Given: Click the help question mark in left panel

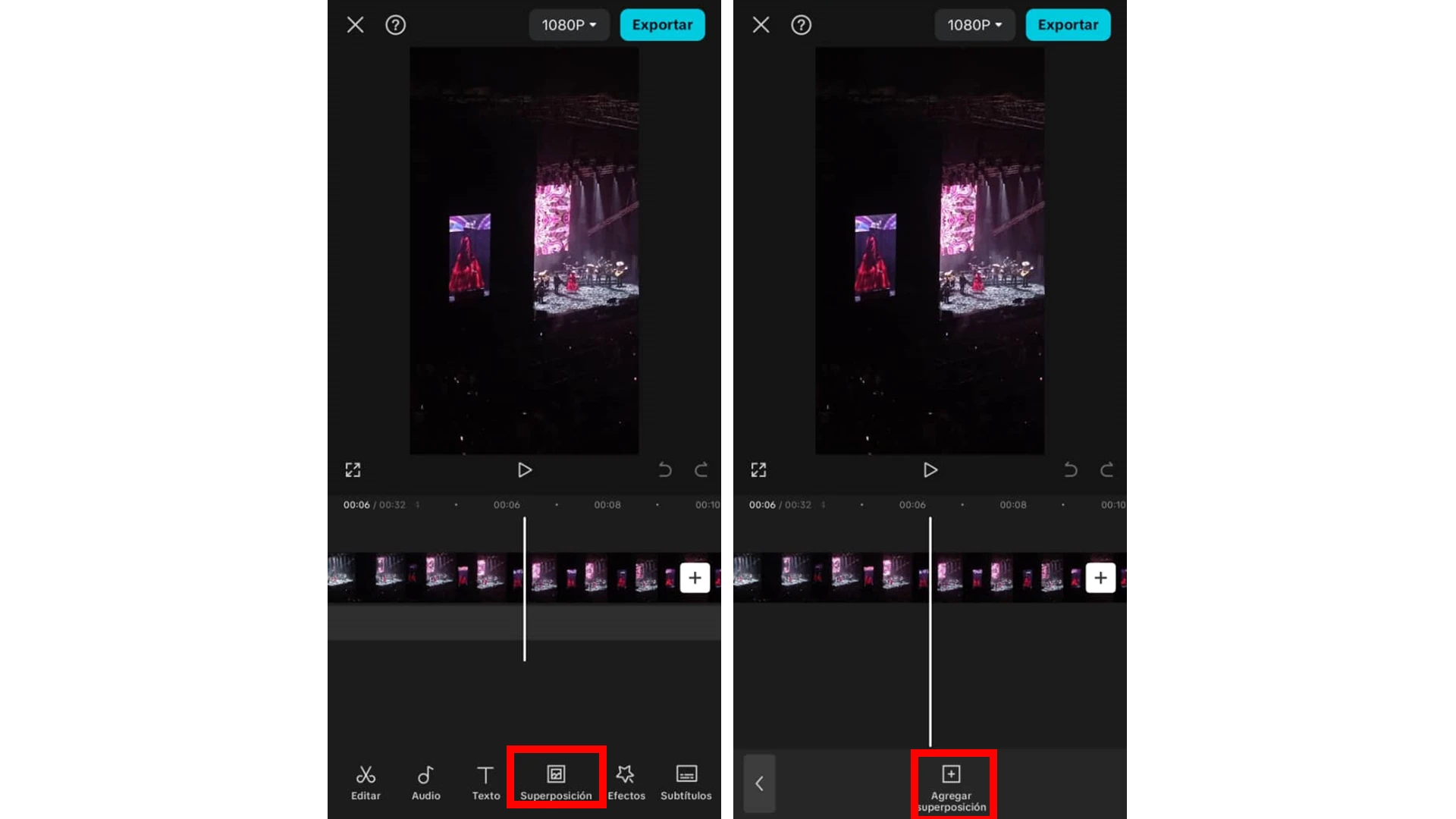Looking at the screenshot, I should [395, 25].
